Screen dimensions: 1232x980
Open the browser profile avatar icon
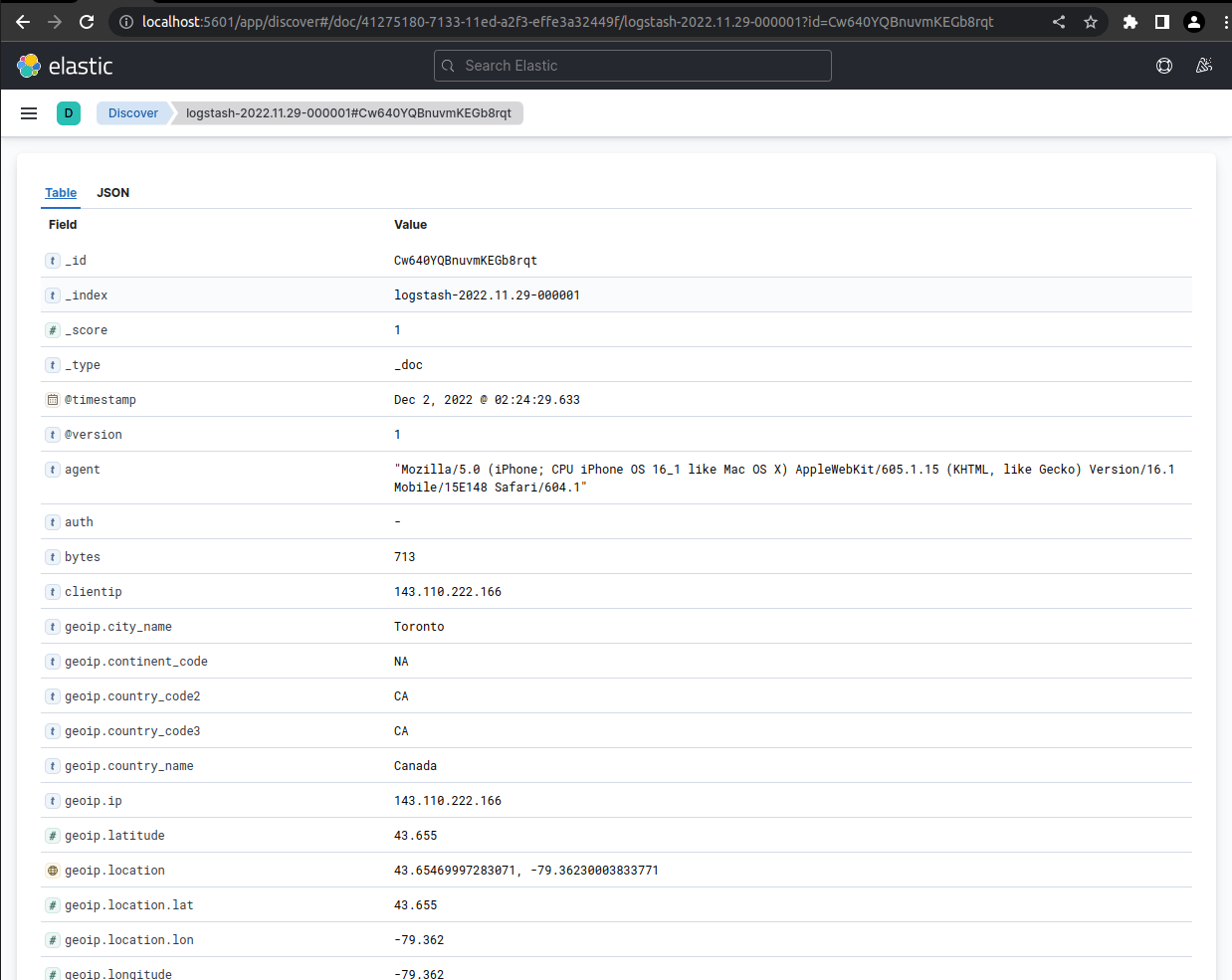(1193, 21)
